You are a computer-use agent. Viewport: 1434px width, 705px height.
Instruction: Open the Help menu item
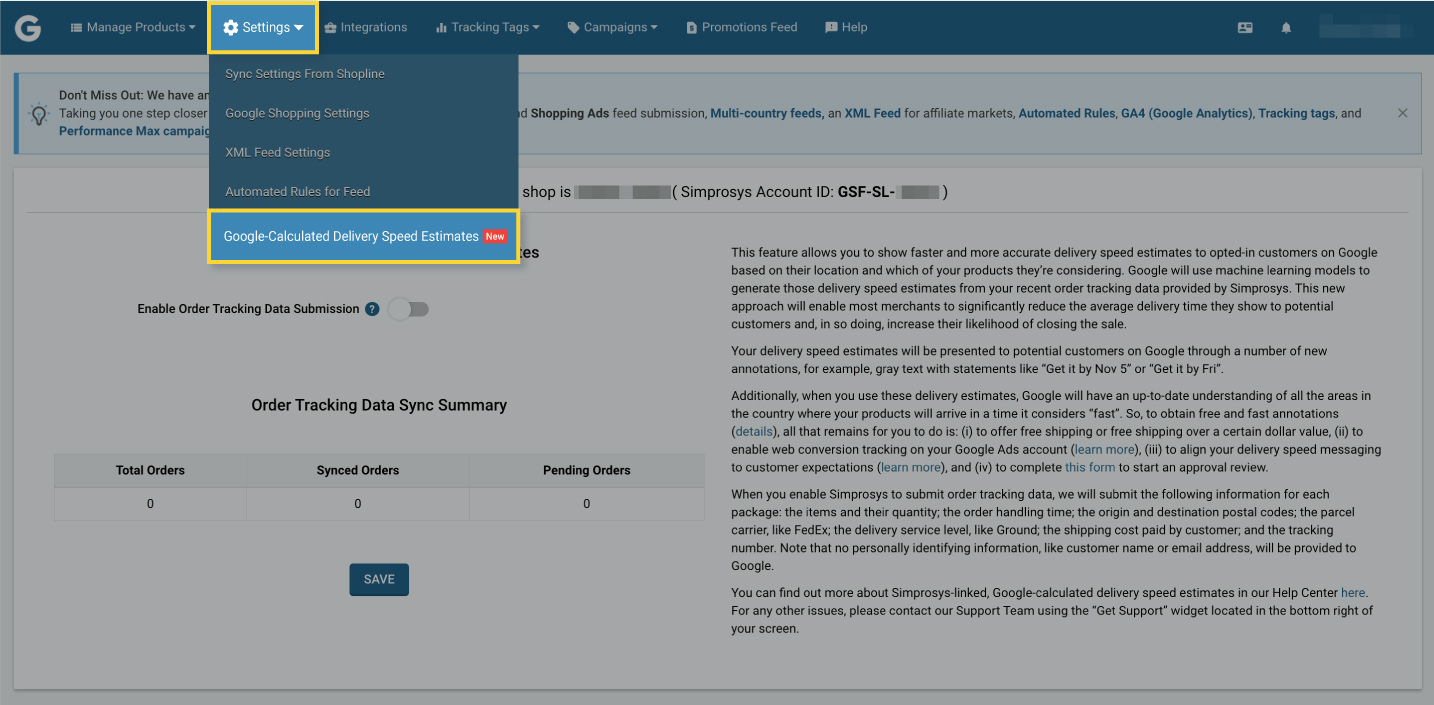[x=846, y=28]
